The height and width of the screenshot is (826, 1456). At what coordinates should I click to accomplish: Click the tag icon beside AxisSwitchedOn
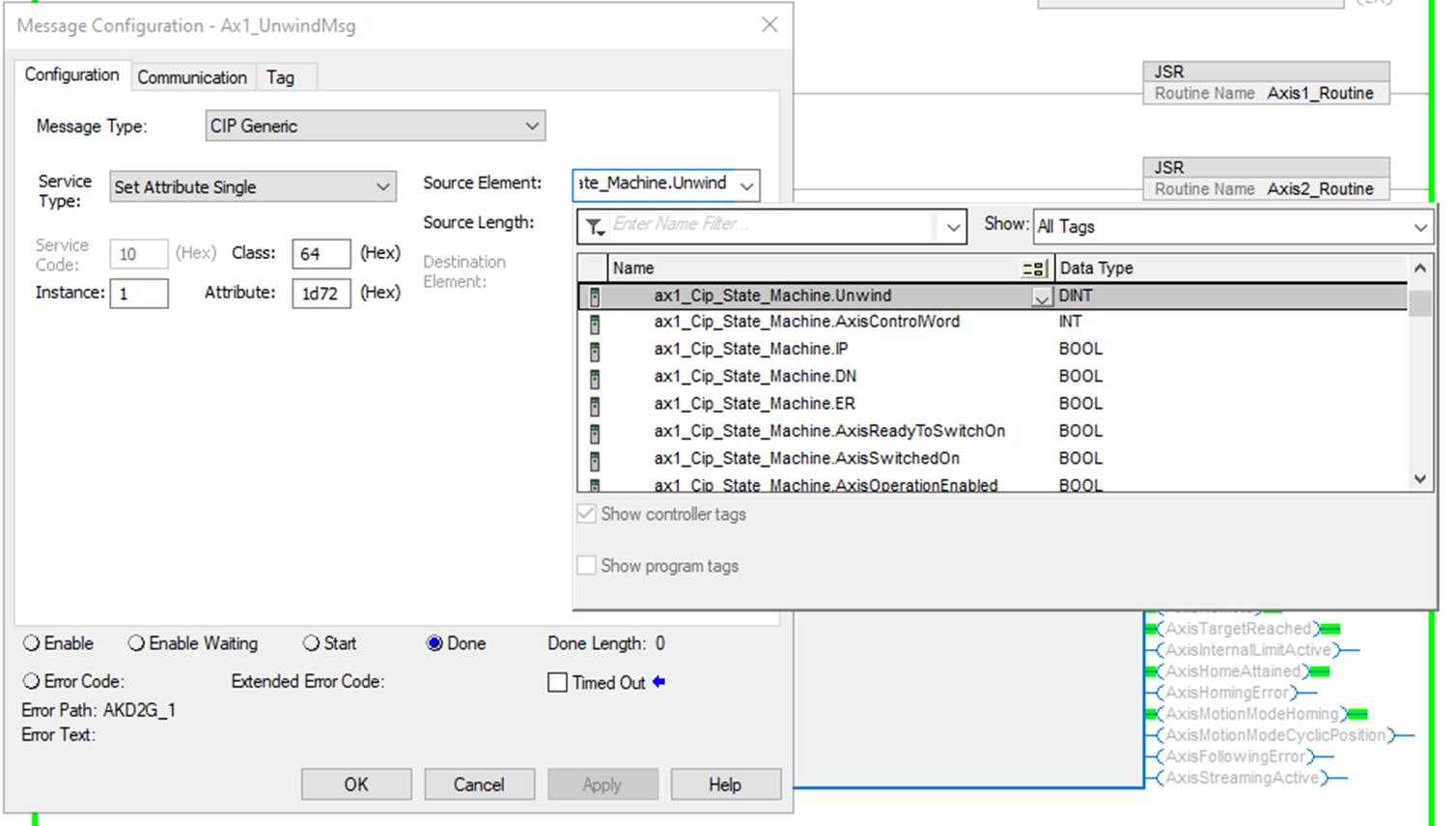pos(595,460)
